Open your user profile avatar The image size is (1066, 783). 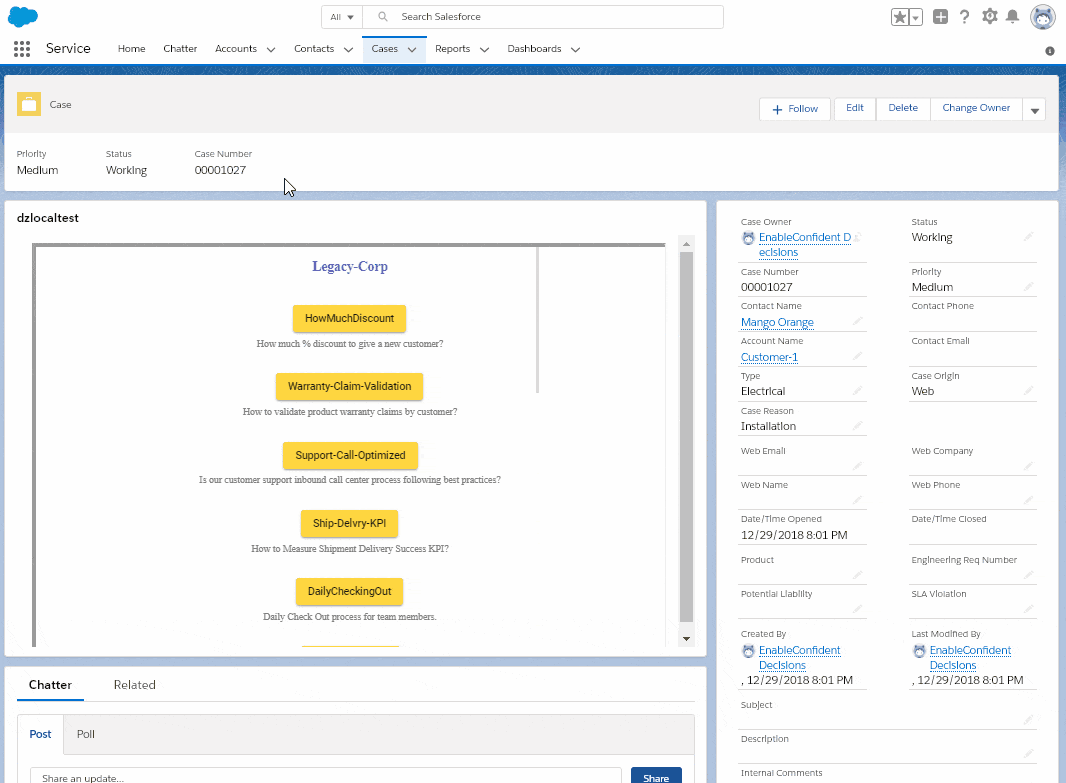(1042, 16)
